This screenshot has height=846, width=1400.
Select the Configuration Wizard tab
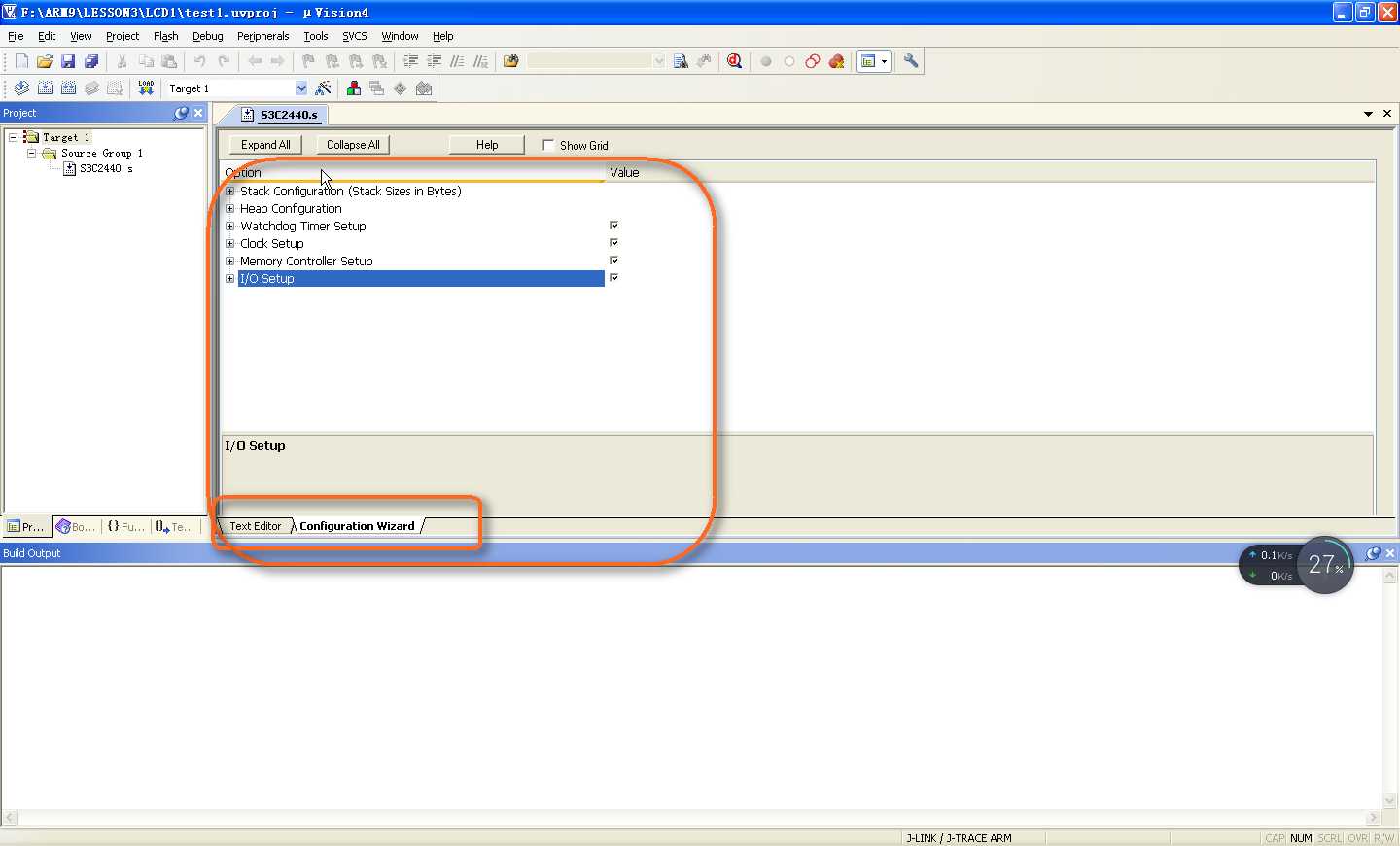pos(357,526)
